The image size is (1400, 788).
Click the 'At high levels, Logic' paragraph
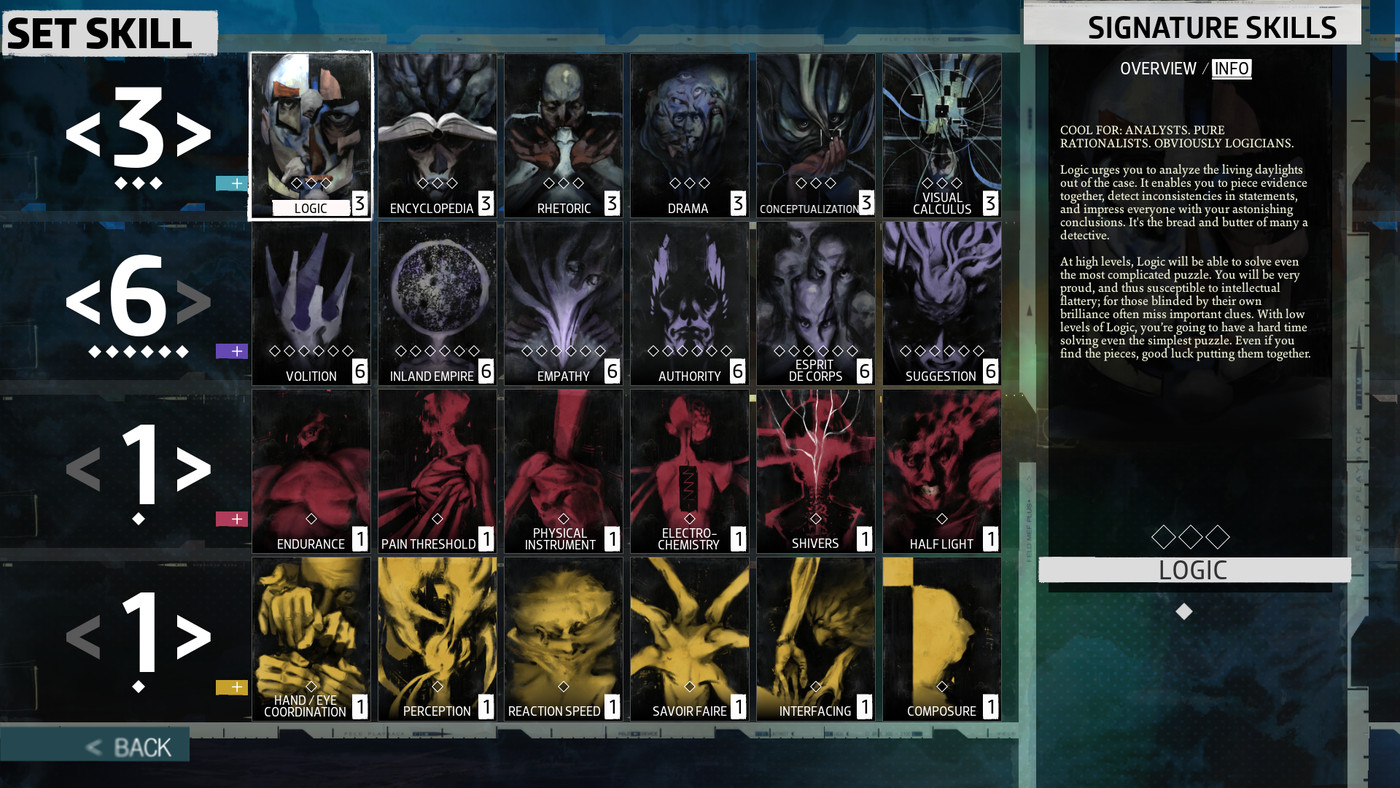(x=1185, y=307)
